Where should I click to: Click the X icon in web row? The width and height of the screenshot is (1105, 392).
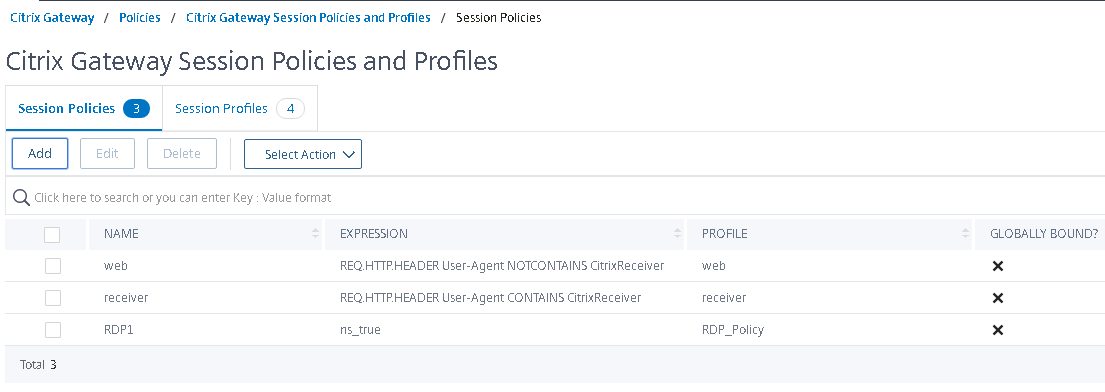997,266
